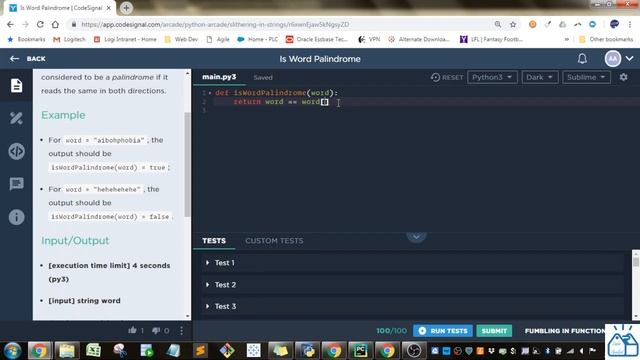Open the Python3 language dropdown
The height and width of the screenshot is (360, 640).
(492, 77)
